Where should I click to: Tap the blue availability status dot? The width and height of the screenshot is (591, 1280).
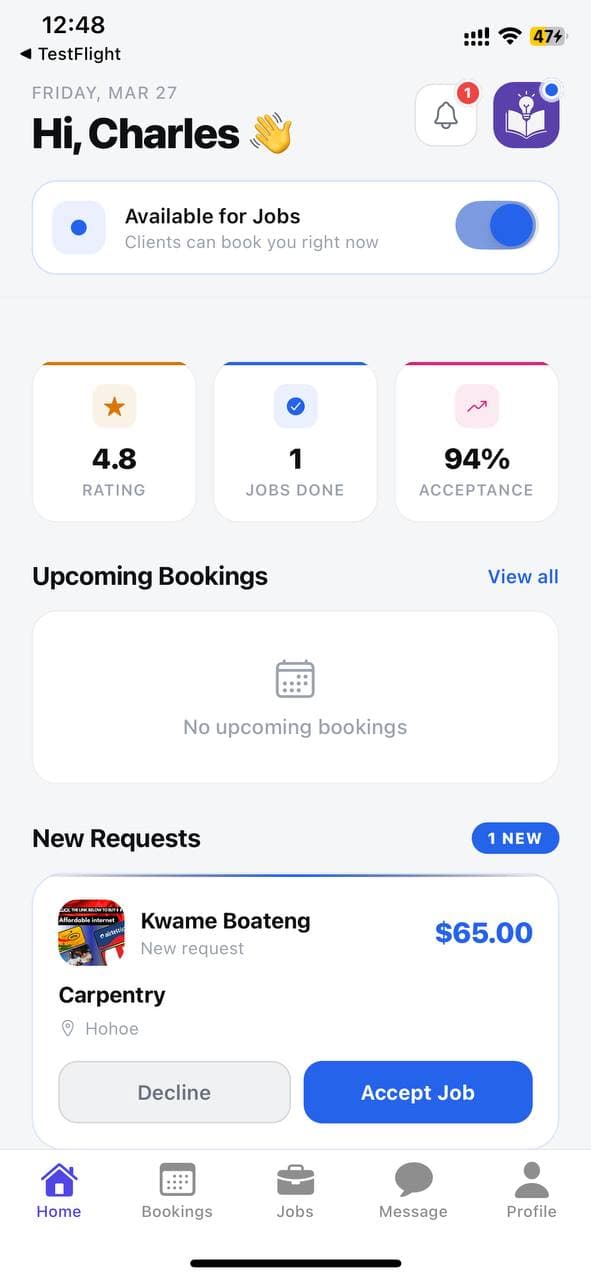(78, 226)
